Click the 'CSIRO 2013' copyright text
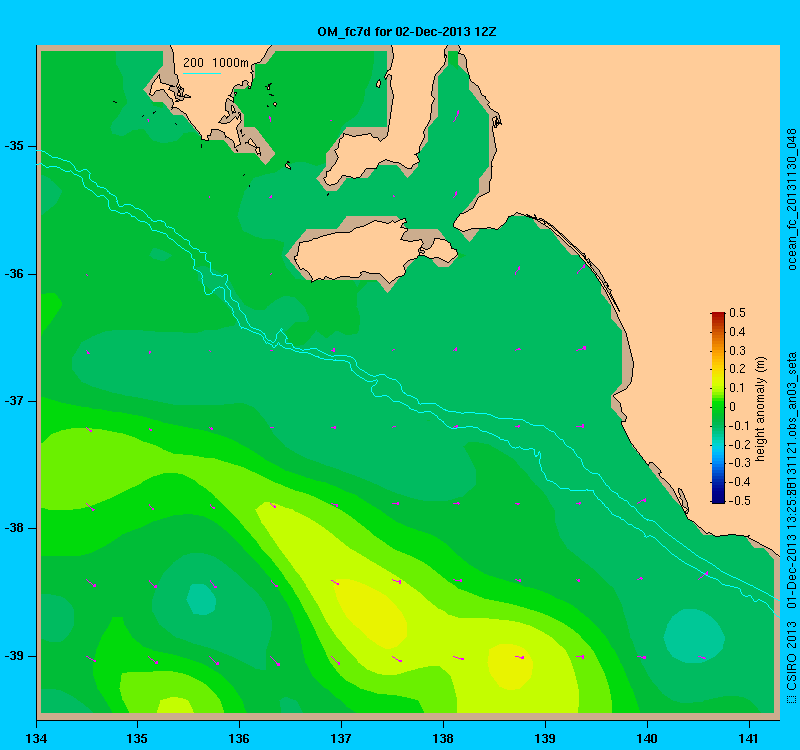This screenshot has height=750, width=800. point(791,656)
